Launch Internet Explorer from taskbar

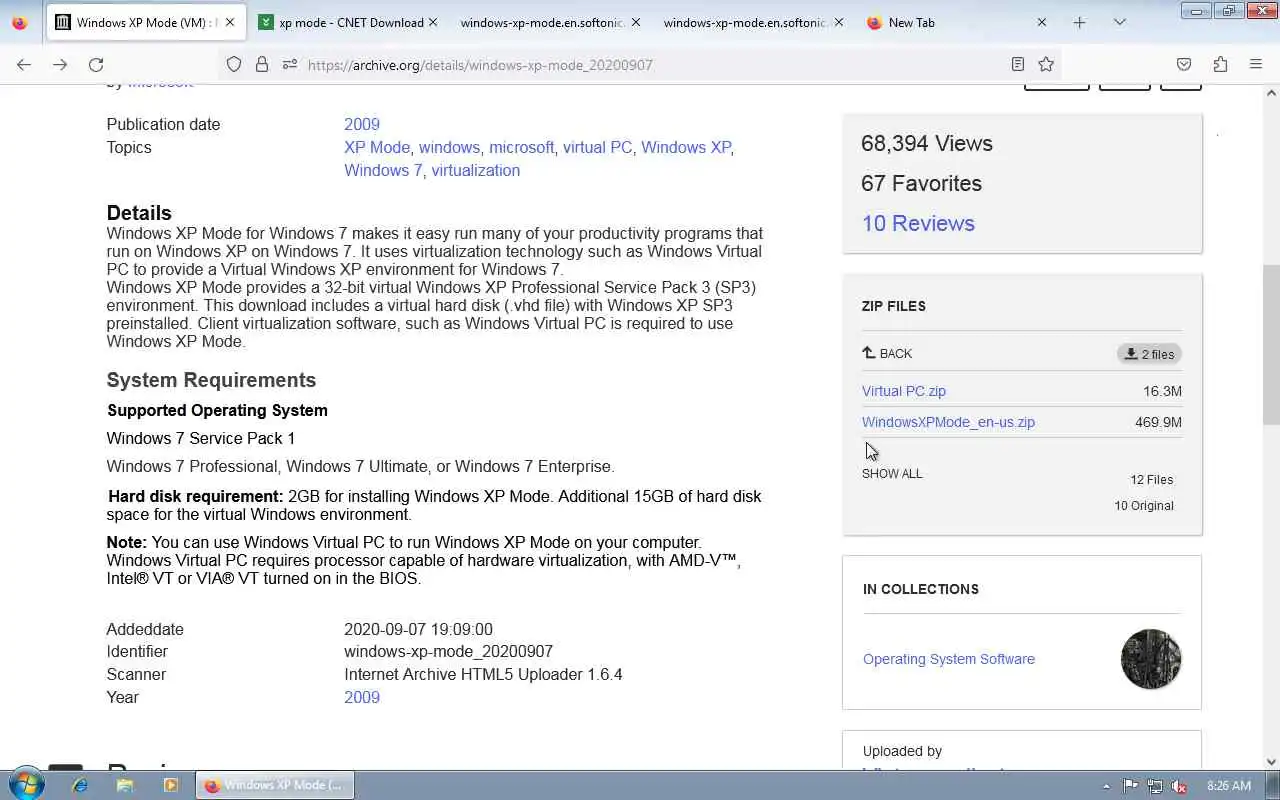(80, 785)
